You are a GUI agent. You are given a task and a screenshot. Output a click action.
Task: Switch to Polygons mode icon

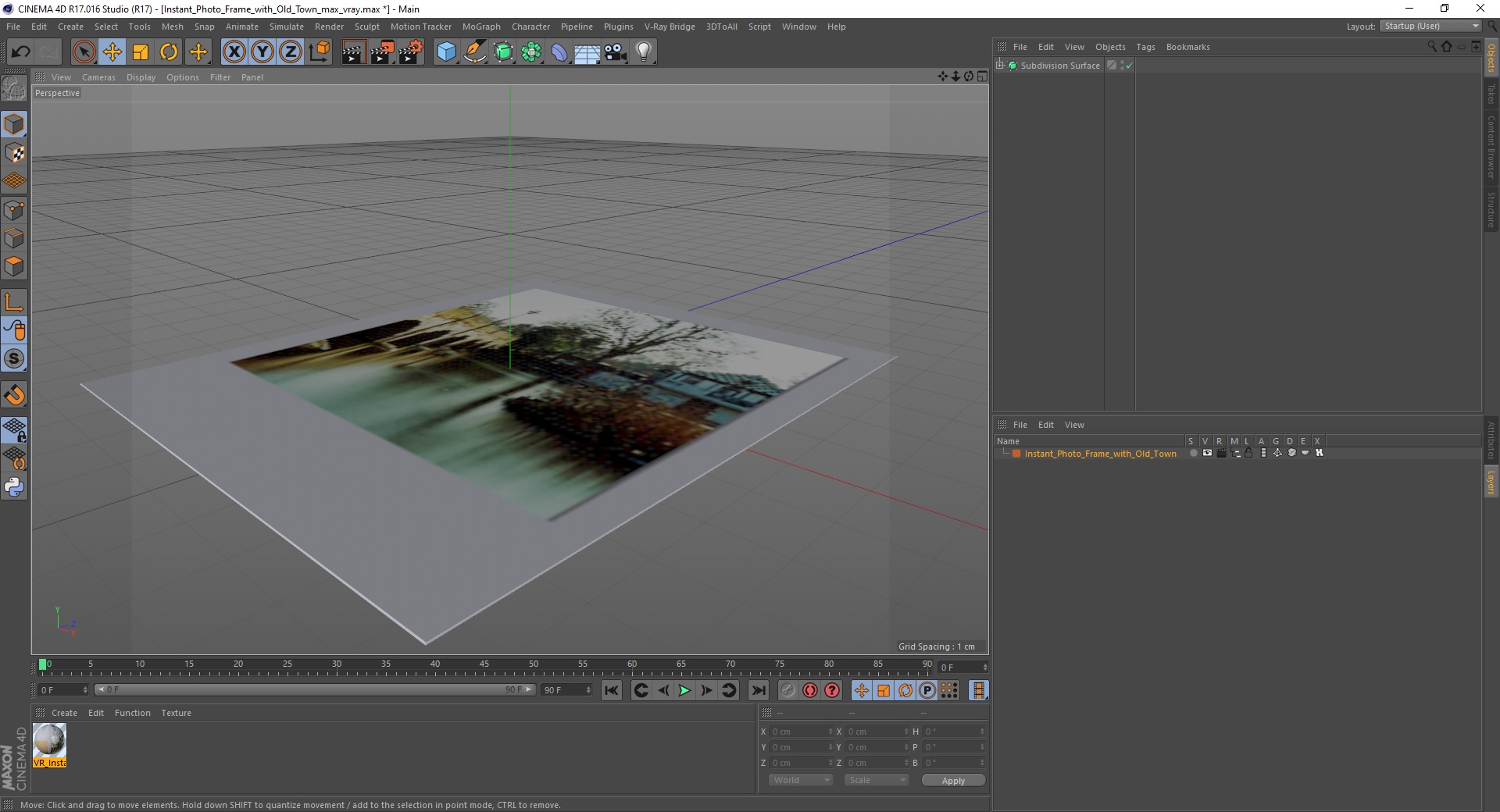point(14,266)
